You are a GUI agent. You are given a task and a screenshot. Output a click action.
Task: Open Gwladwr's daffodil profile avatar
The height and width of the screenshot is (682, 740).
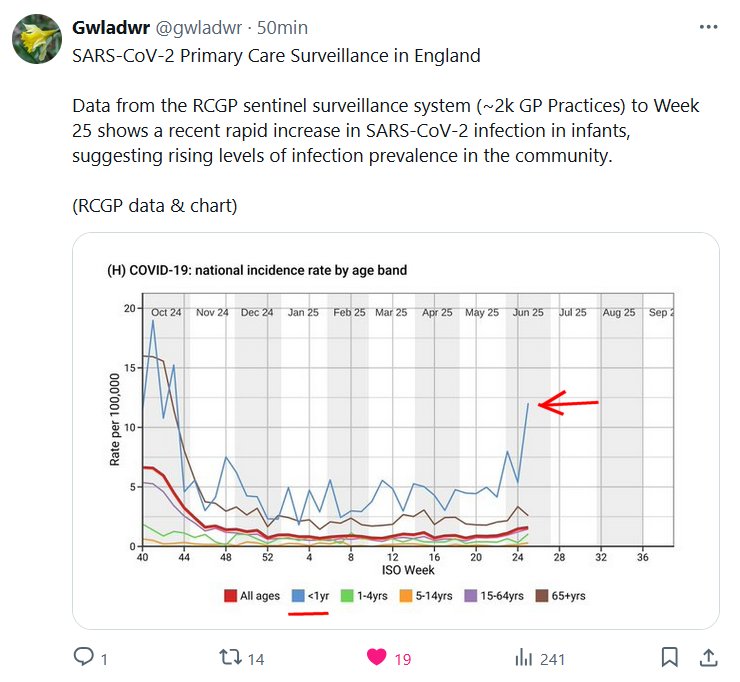pos(35,39)
